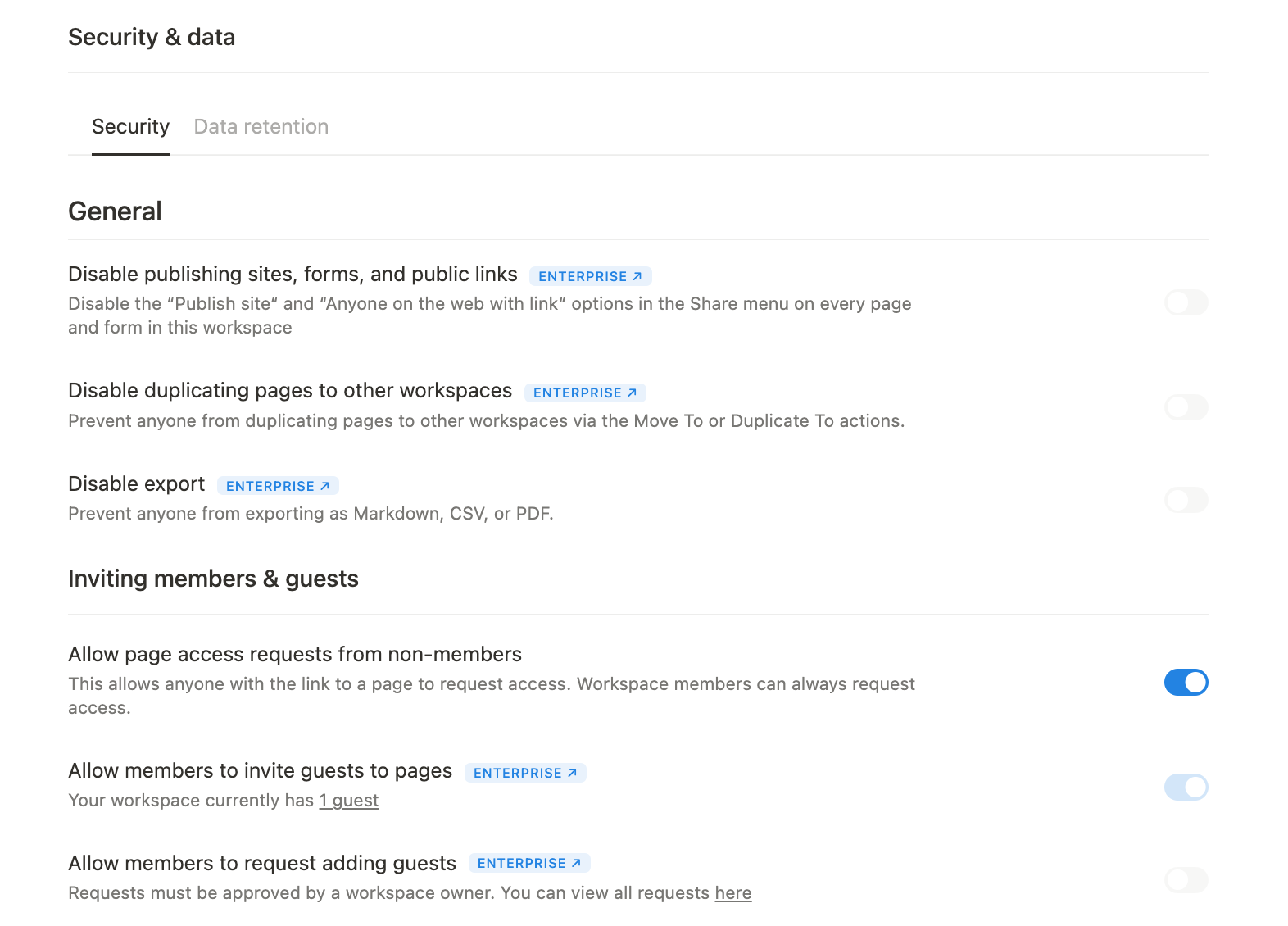The width and height of the screenshot is (1288, 926).
Task: Open Enterprise badge for invite guests to pages
Action: pos(525,773)
